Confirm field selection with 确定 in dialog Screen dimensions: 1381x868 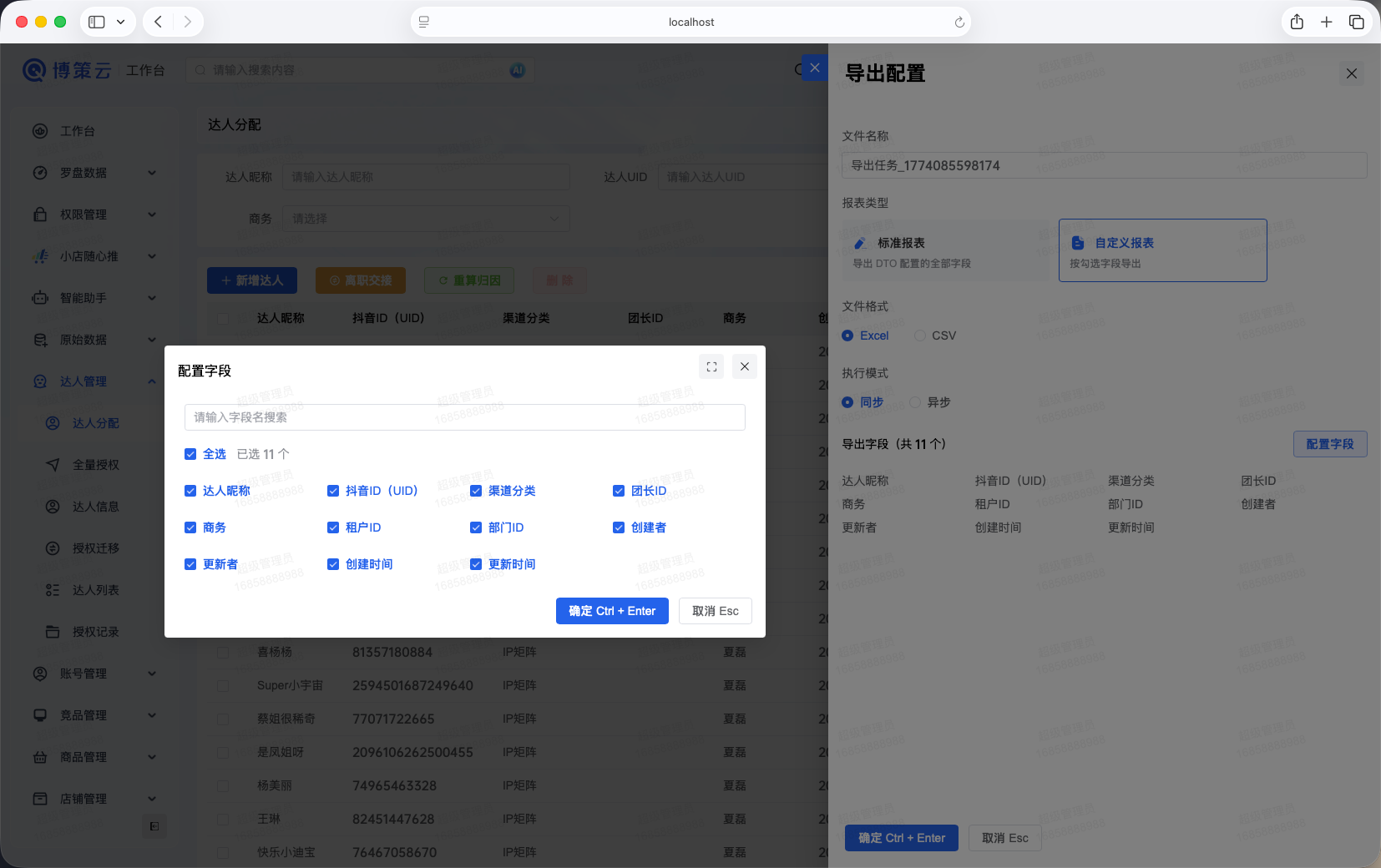[612, 611]
